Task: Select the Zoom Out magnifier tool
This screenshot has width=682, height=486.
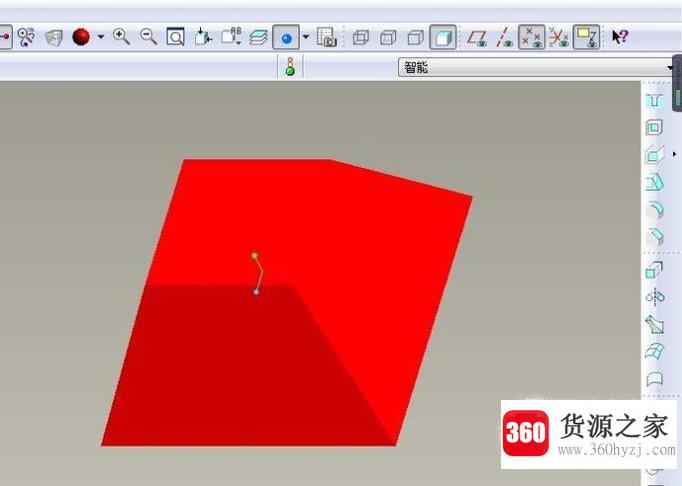Action: coord(148,37)
